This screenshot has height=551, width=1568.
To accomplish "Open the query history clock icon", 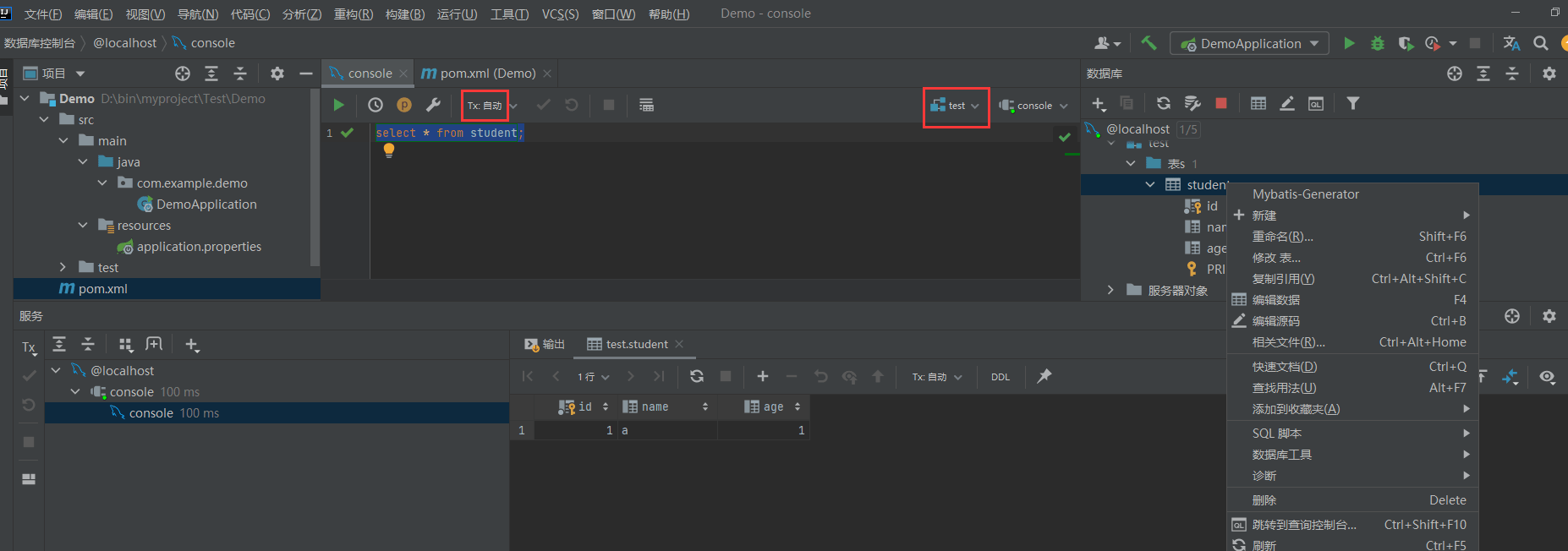I will pos(376,105).
